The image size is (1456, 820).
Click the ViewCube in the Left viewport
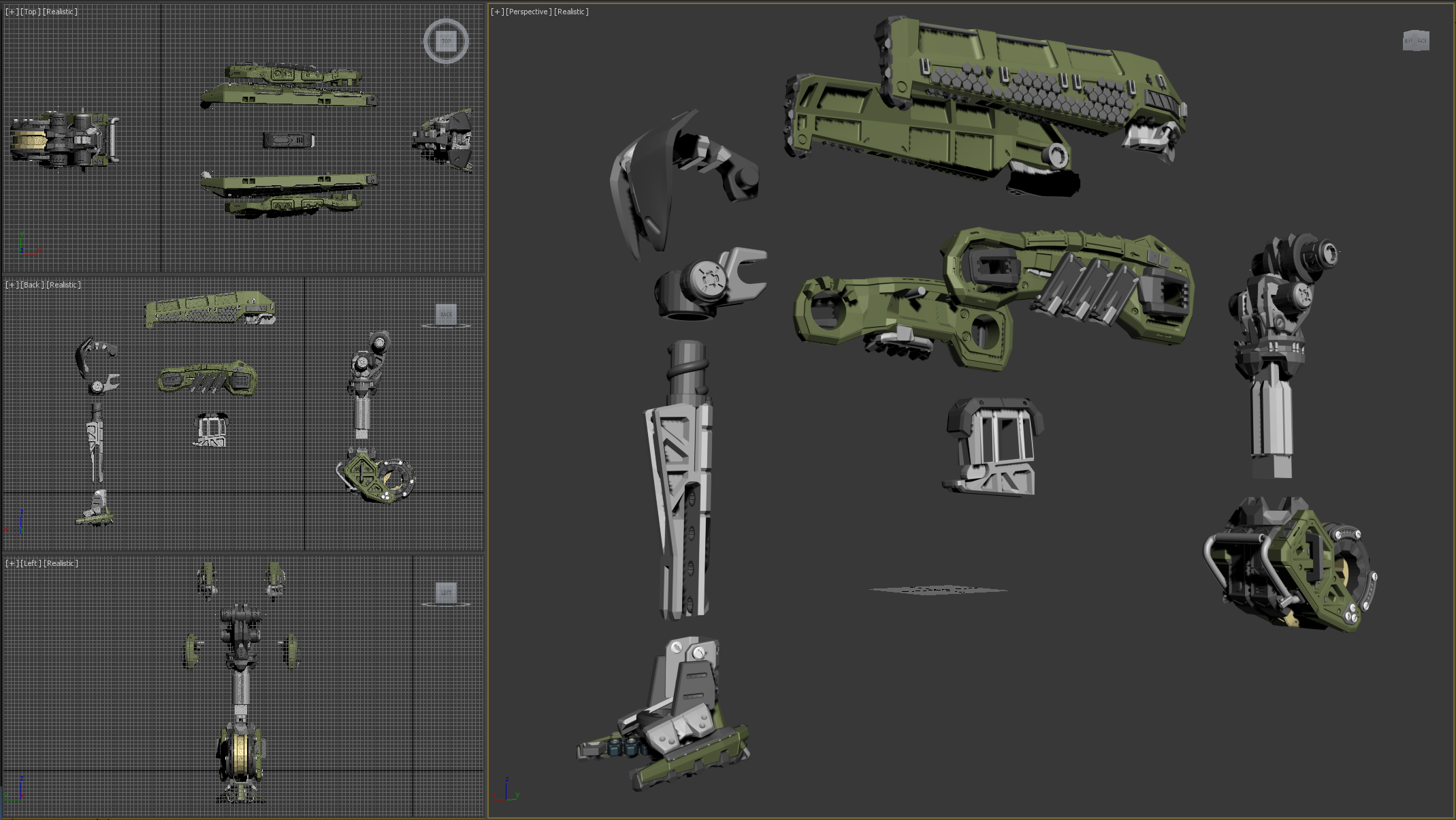(446, 592)
